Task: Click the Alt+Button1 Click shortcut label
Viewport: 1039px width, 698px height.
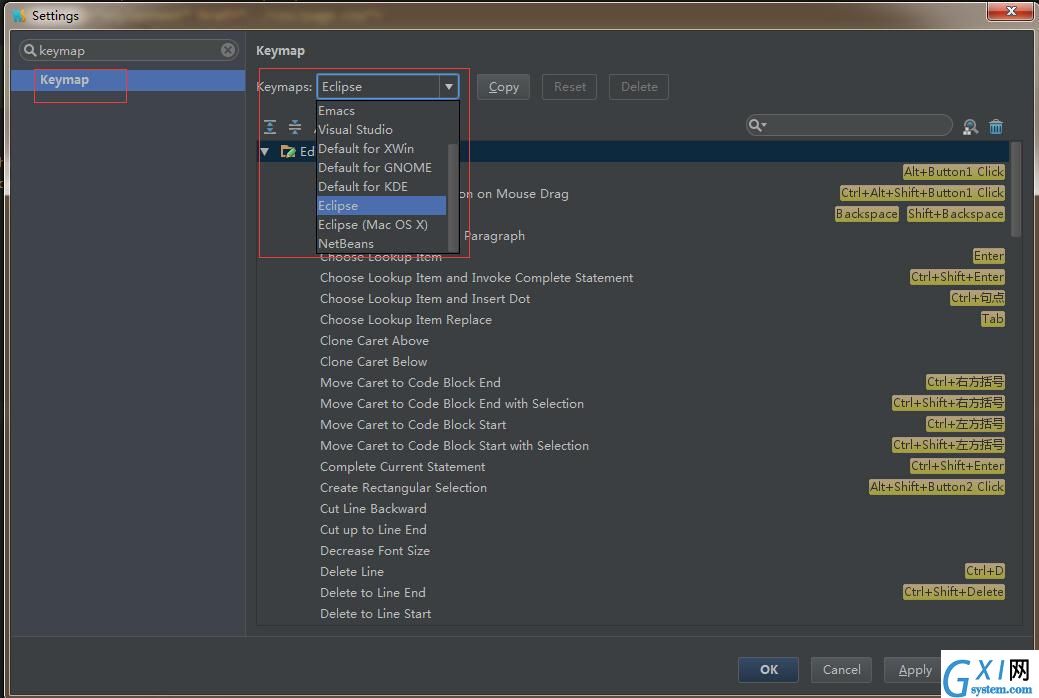Action: [954, 172]
